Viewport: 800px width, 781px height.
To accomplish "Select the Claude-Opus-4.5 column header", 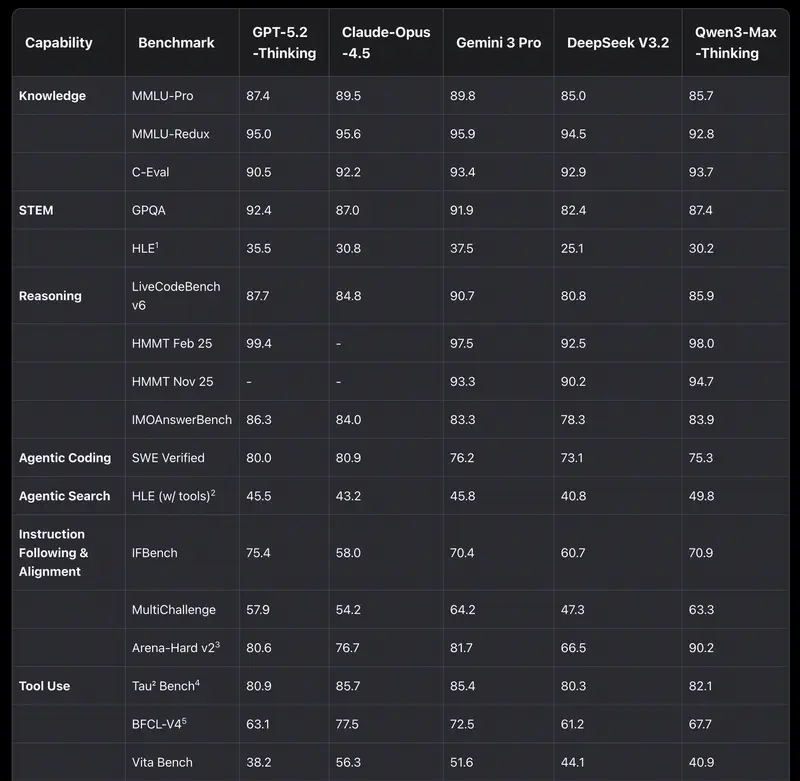I will pyautogui.click(x=386, y=43).
